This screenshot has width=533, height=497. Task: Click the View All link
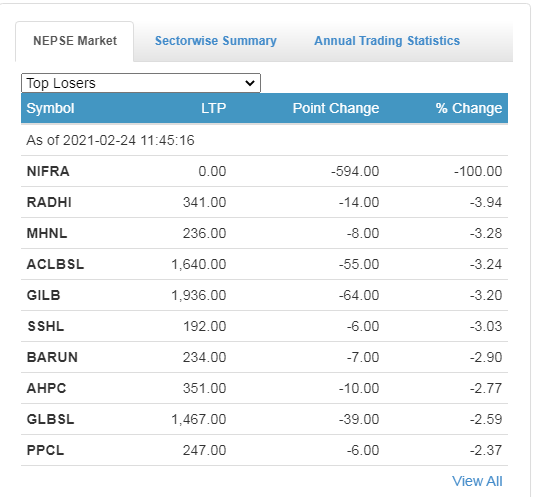click(477, 481)
